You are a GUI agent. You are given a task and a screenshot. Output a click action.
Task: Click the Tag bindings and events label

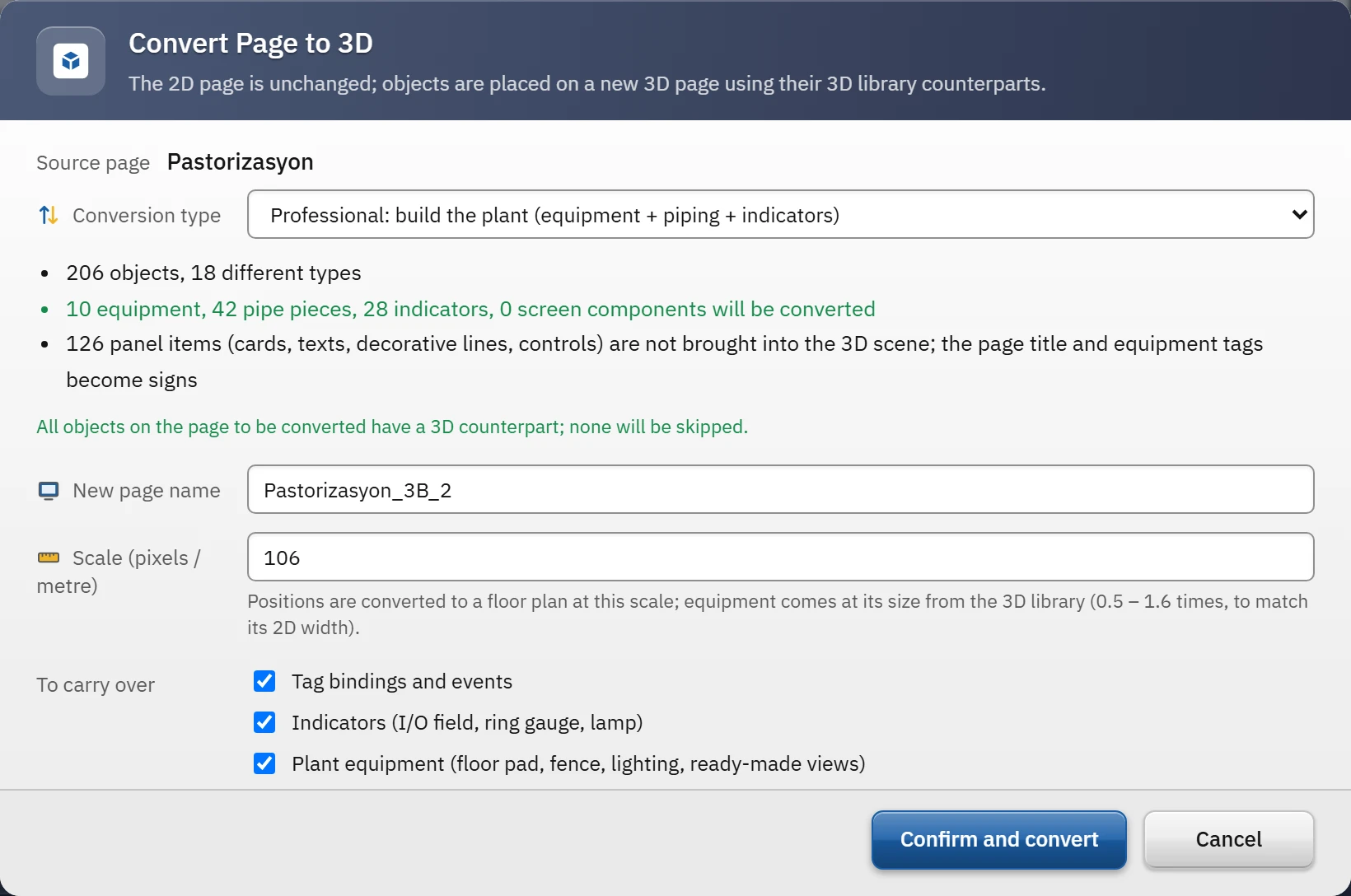click(x=402, y=681)
